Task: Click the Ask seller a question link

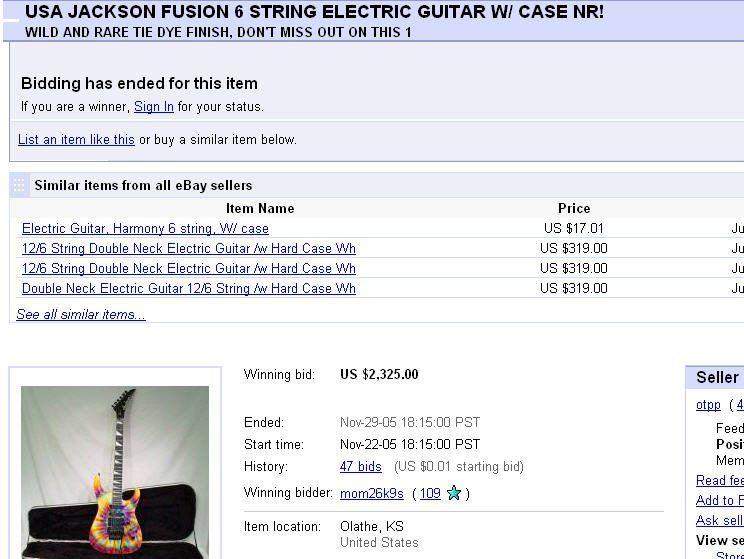Action: 719,521
